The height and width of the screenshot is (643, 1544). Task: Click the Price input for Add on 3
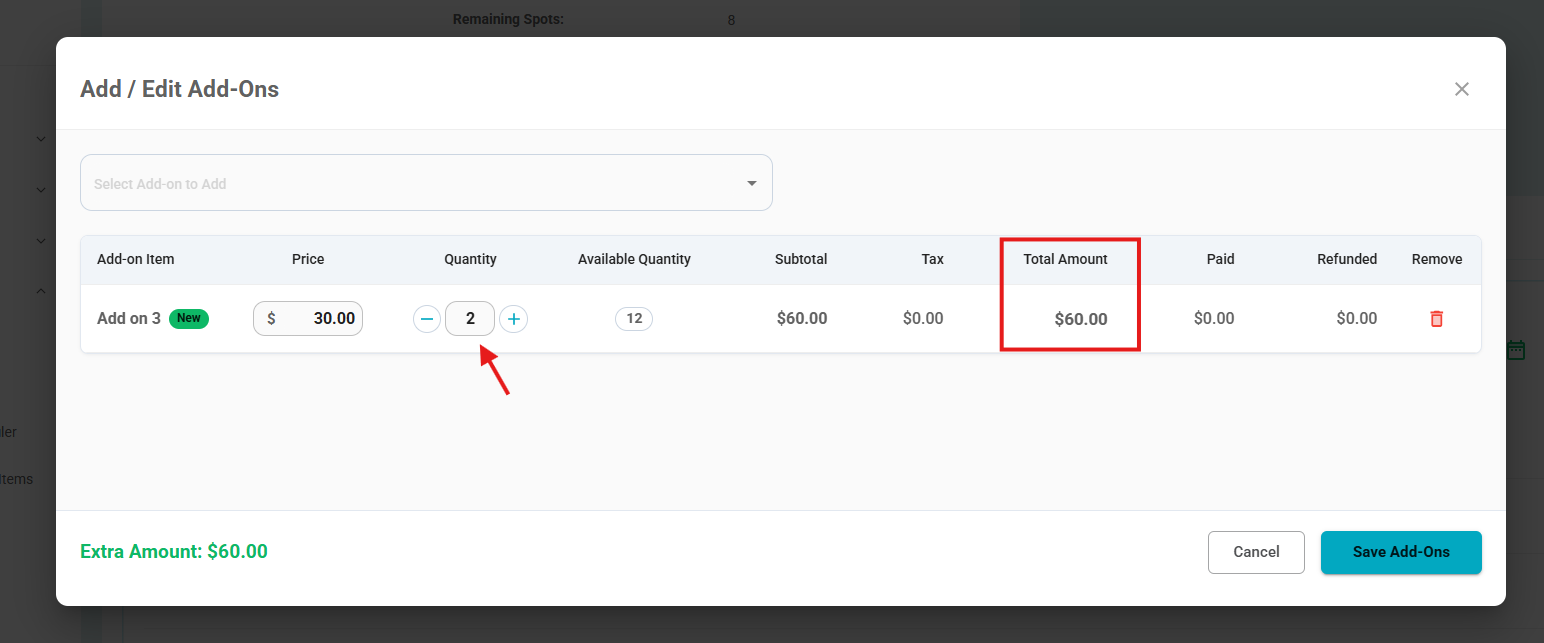(308, 318)
